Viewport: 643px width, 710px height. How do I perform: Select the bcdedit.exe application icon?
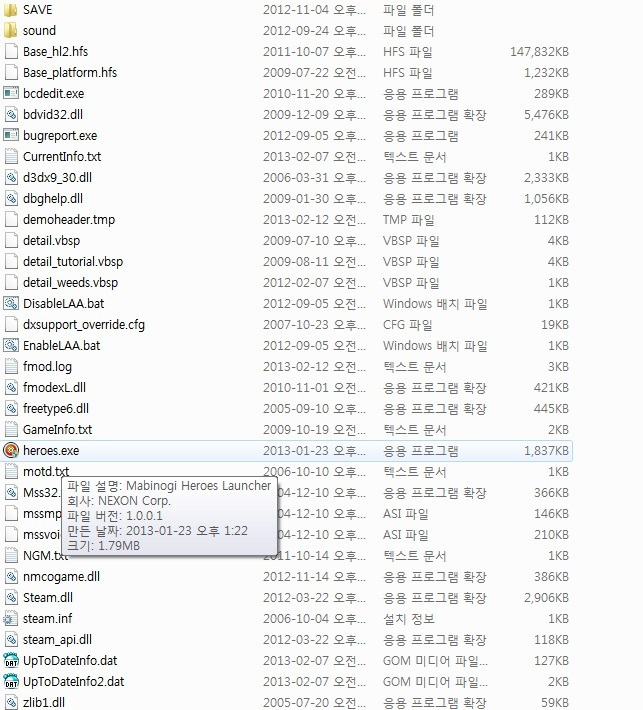tap(11, 93)
